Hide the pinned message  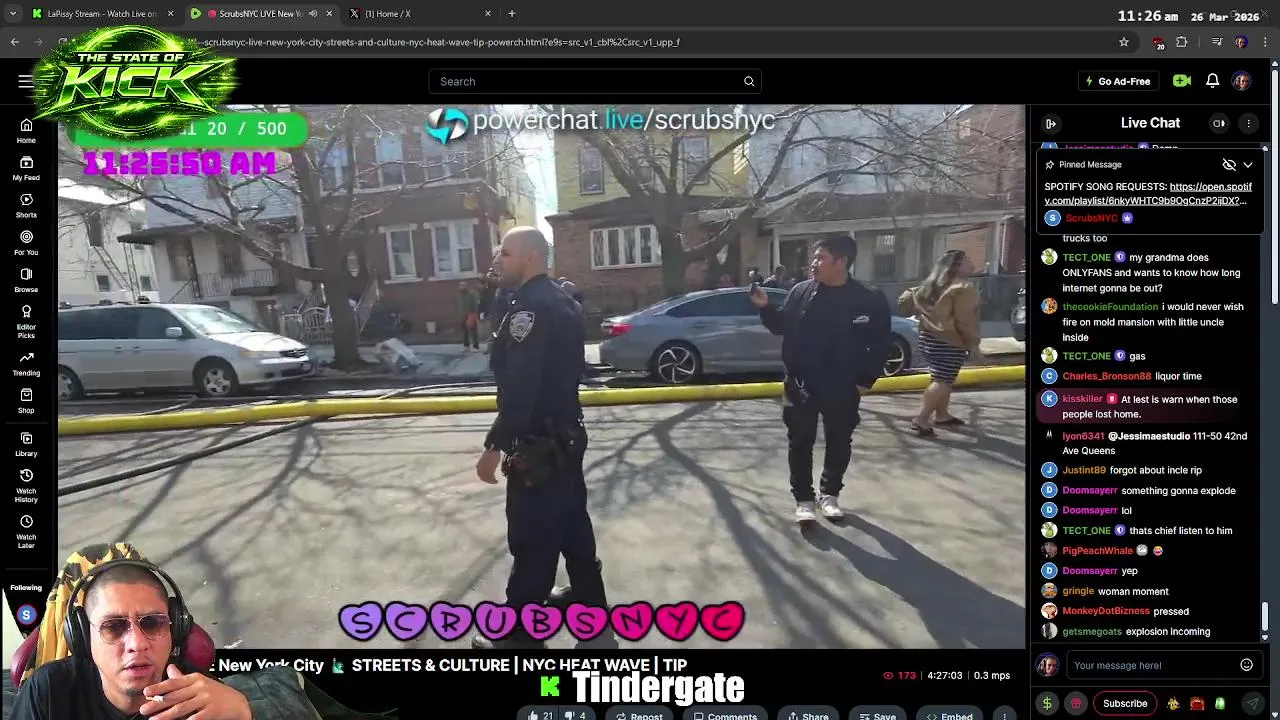[1229, 164]
